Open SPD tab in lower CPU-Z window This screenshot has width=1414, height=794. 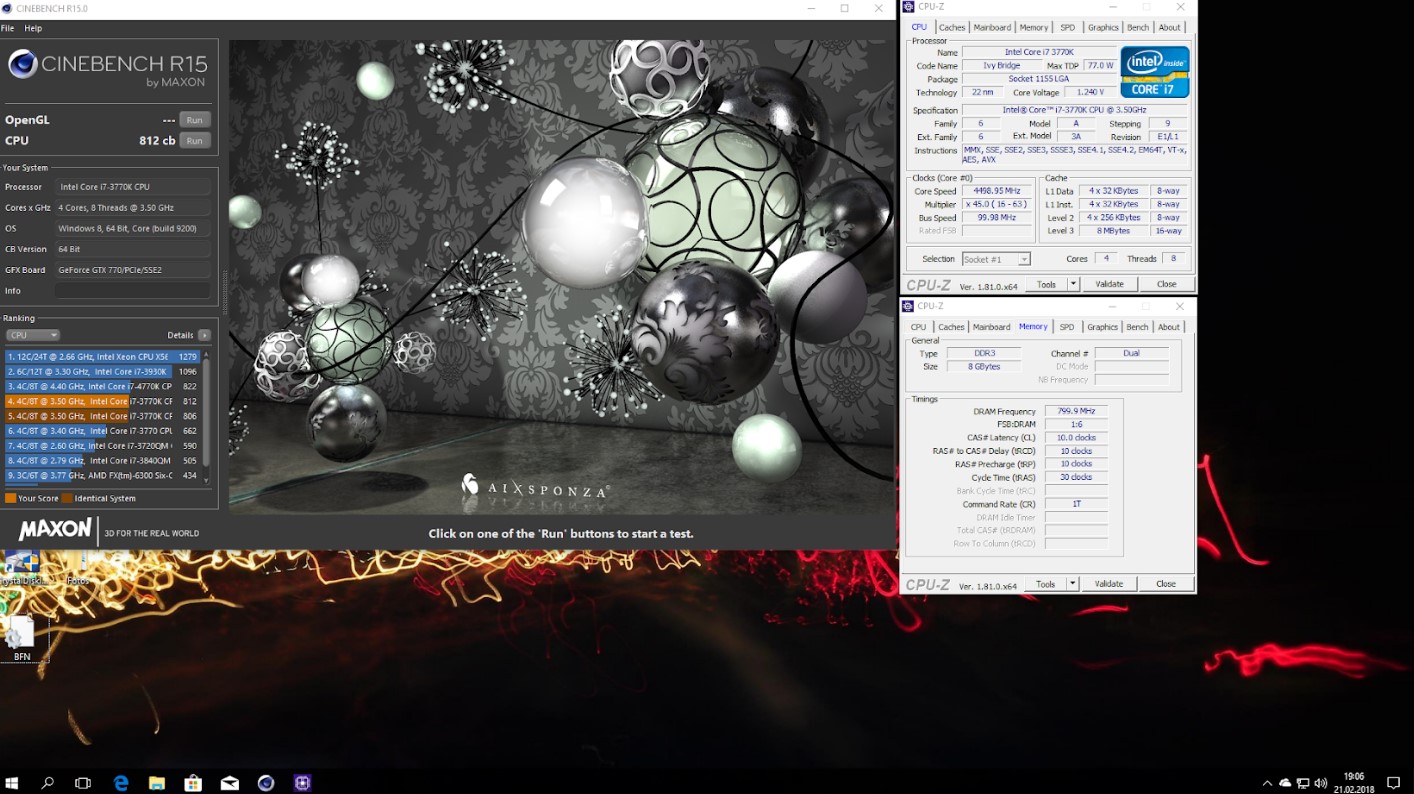[1067, 327]
